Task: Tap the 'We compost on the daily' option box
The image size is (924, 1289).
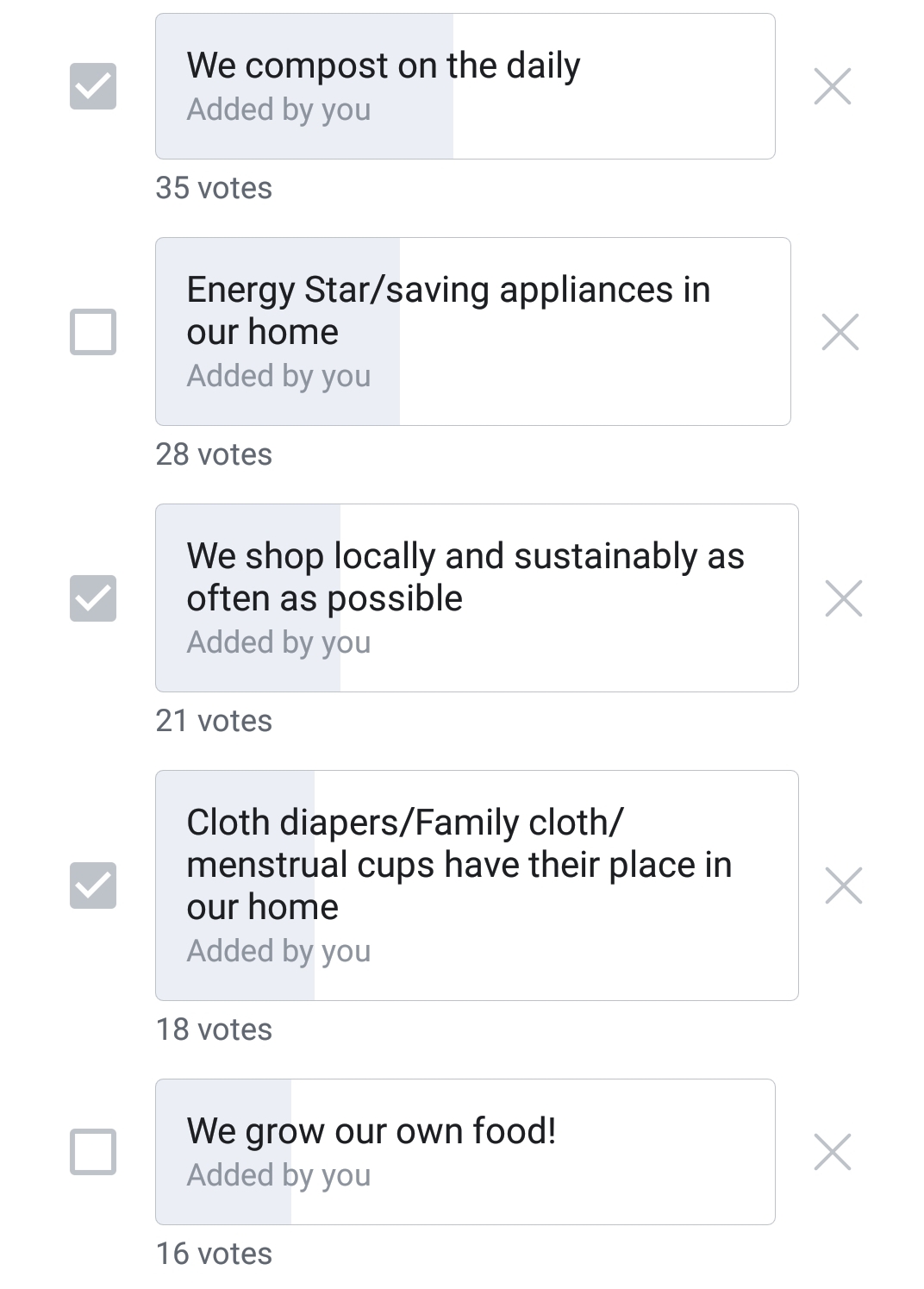Action: pos(465,86)
